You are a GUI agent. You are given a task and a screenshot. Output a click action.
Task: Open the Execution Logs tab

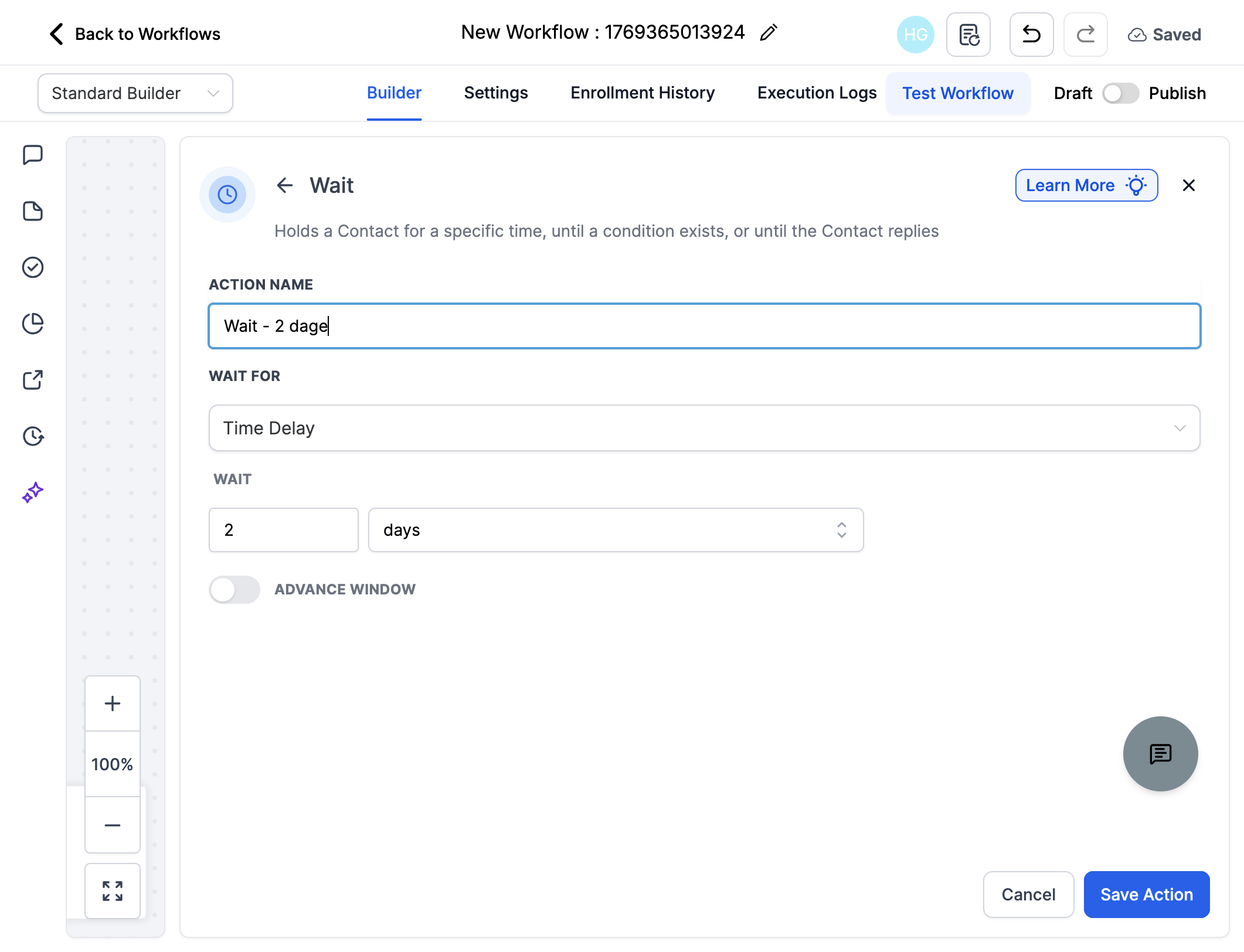click(817, 93)
